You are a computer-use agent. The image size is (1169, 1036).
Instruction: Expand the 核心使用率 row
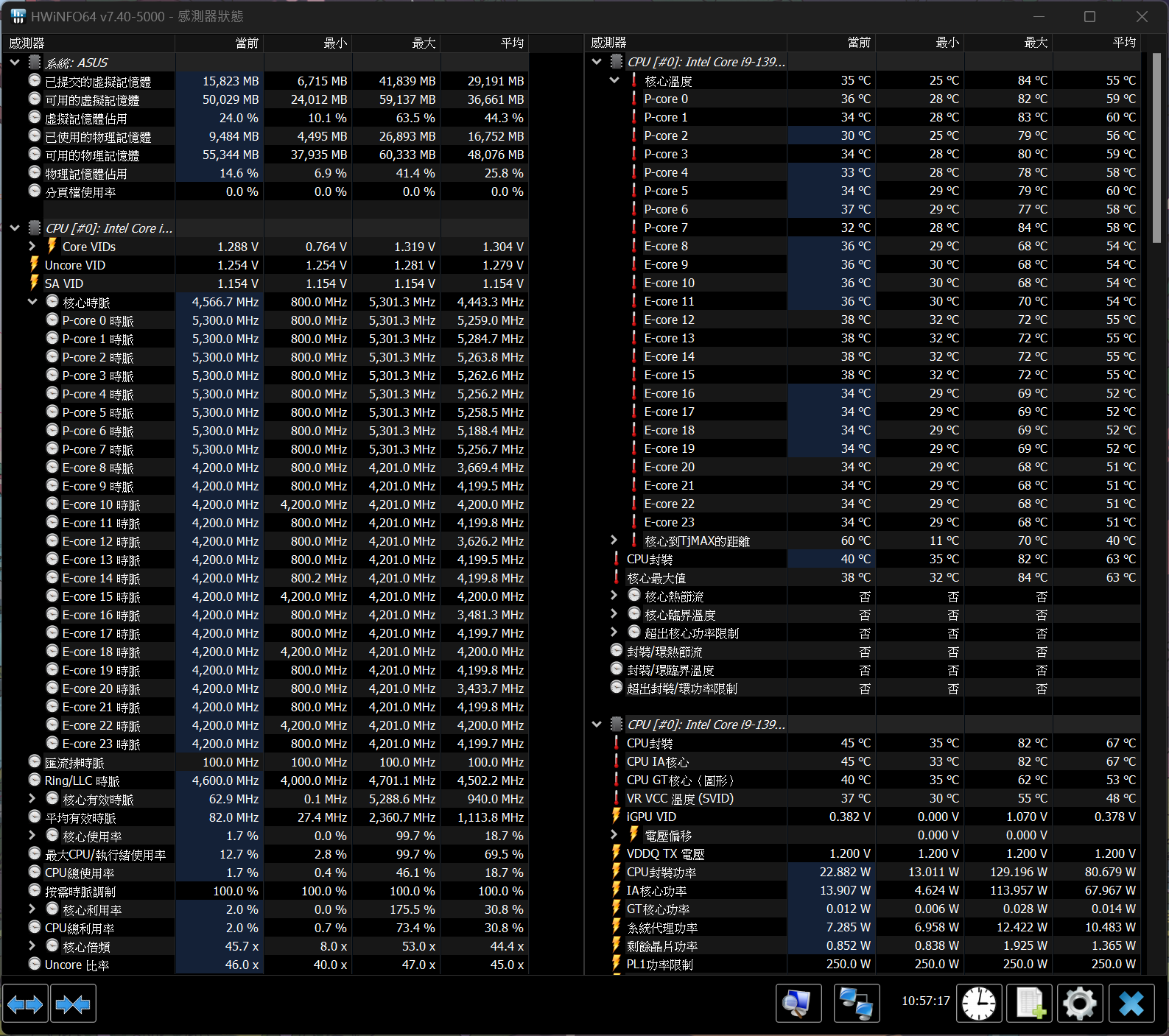click(32, 836)
